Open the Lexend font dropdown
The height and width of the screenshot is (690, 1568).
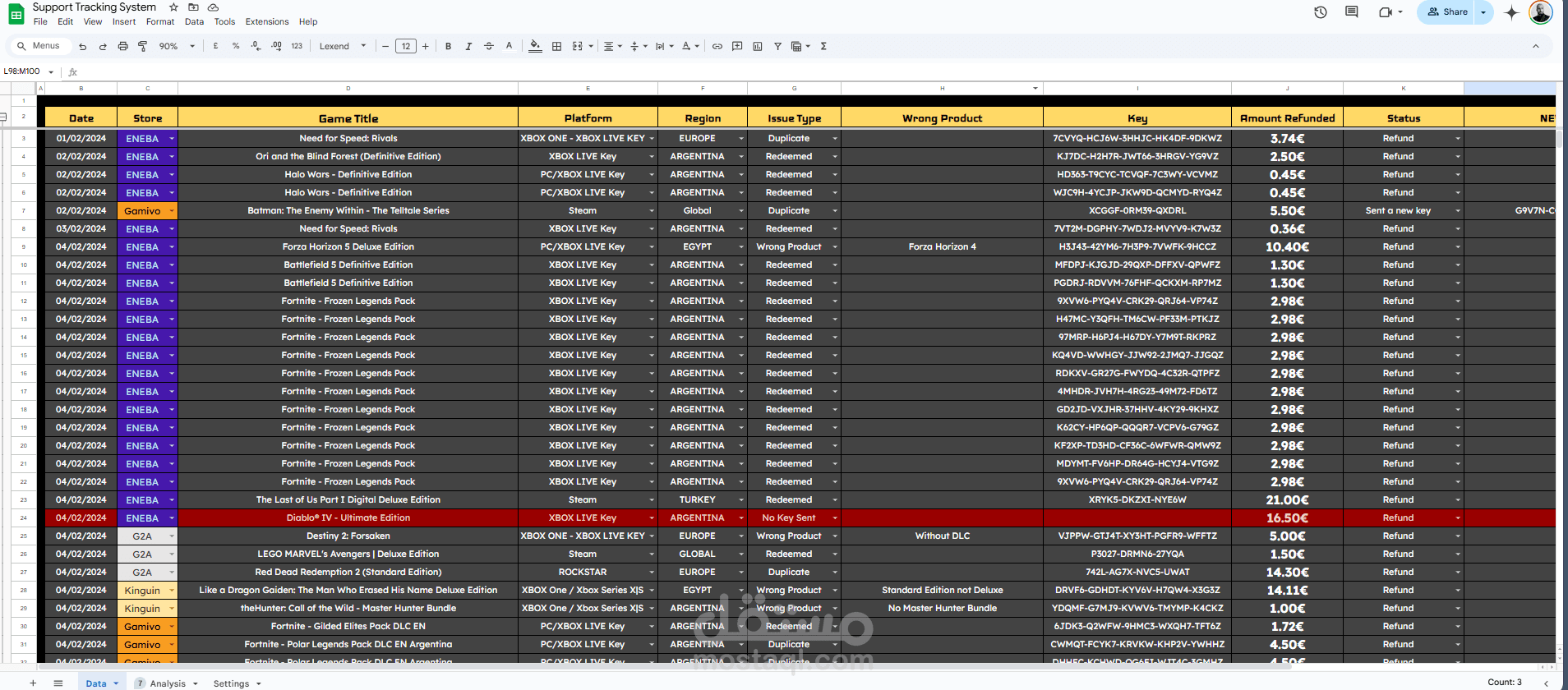point(343,46)
